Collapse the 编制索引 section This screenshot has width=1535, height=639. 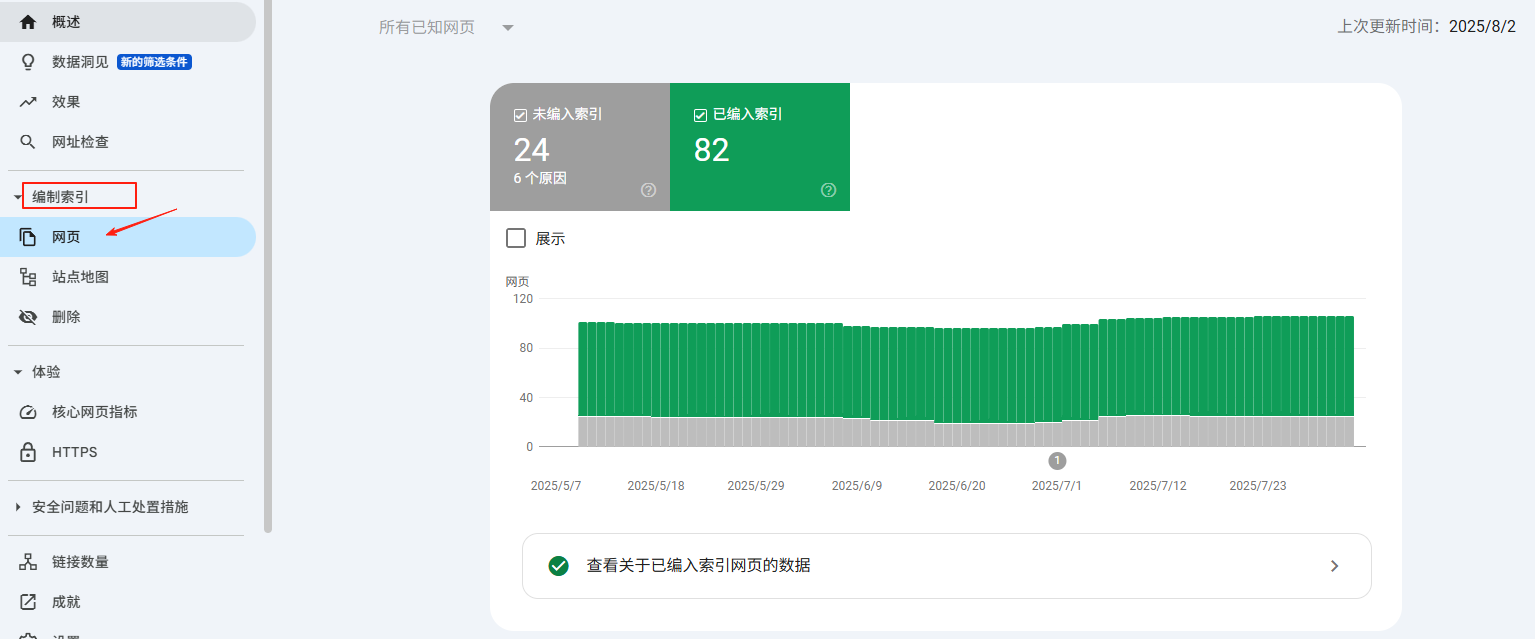point(18,197)
